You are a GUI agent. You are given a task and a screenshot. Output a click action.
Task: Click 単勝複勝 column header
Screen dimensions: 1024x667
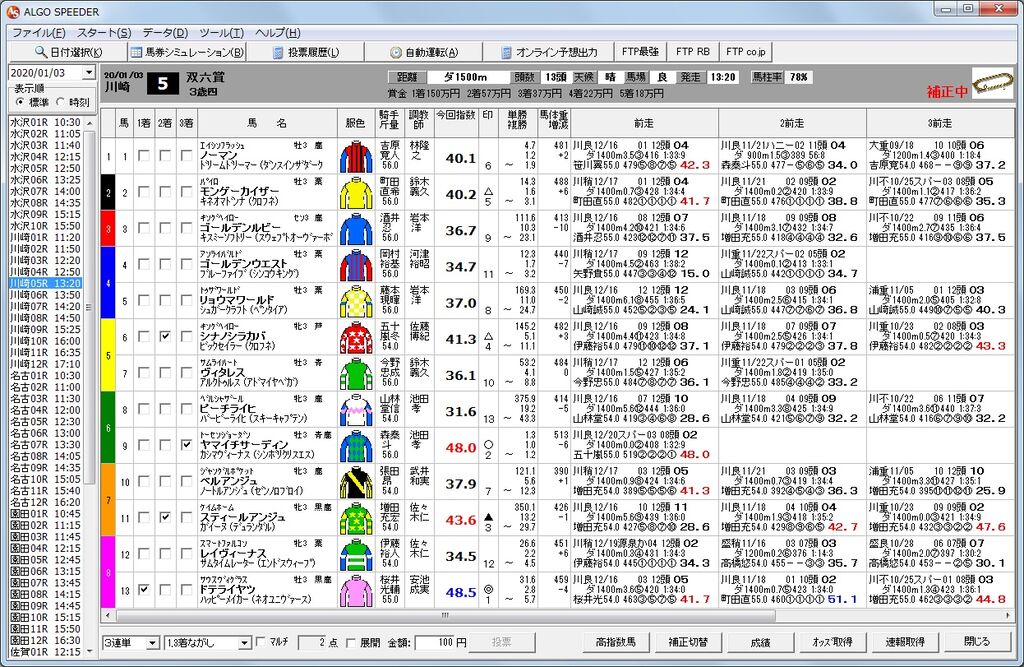tap(517, 123)
